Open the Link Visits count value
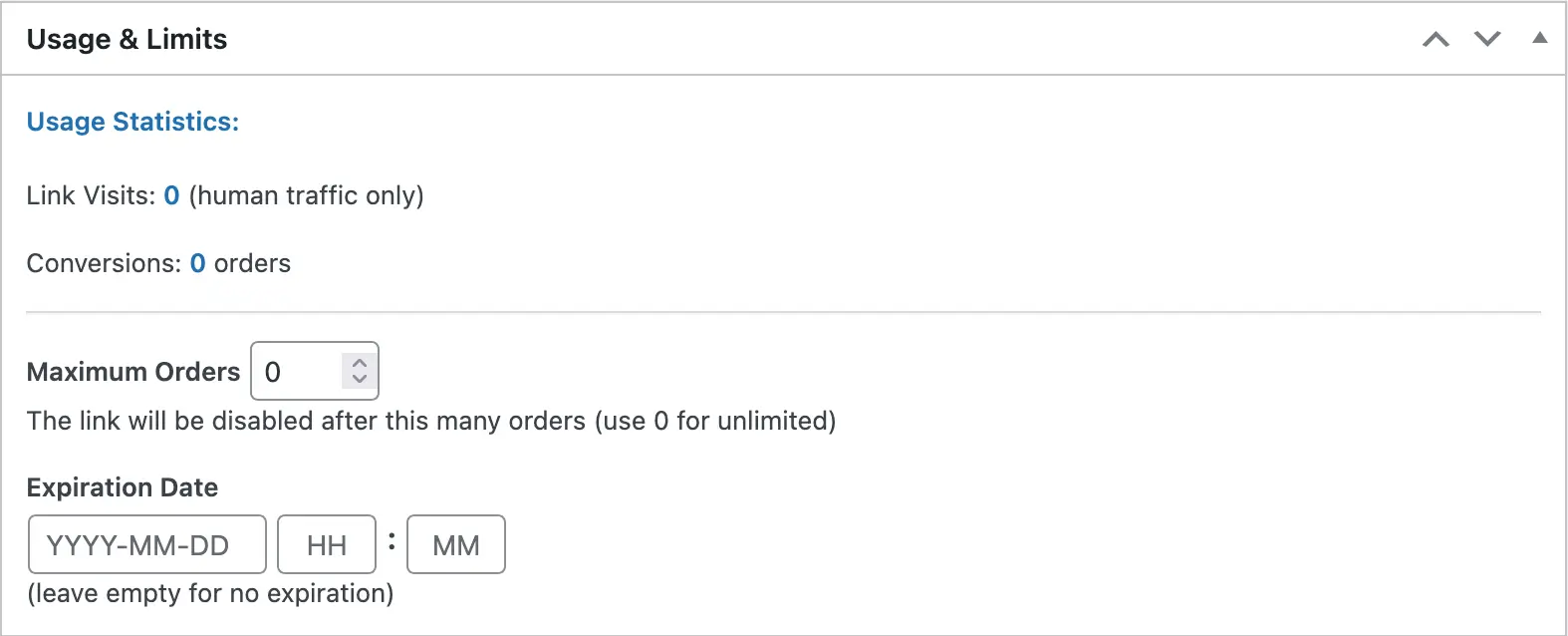 pos(171,195)
